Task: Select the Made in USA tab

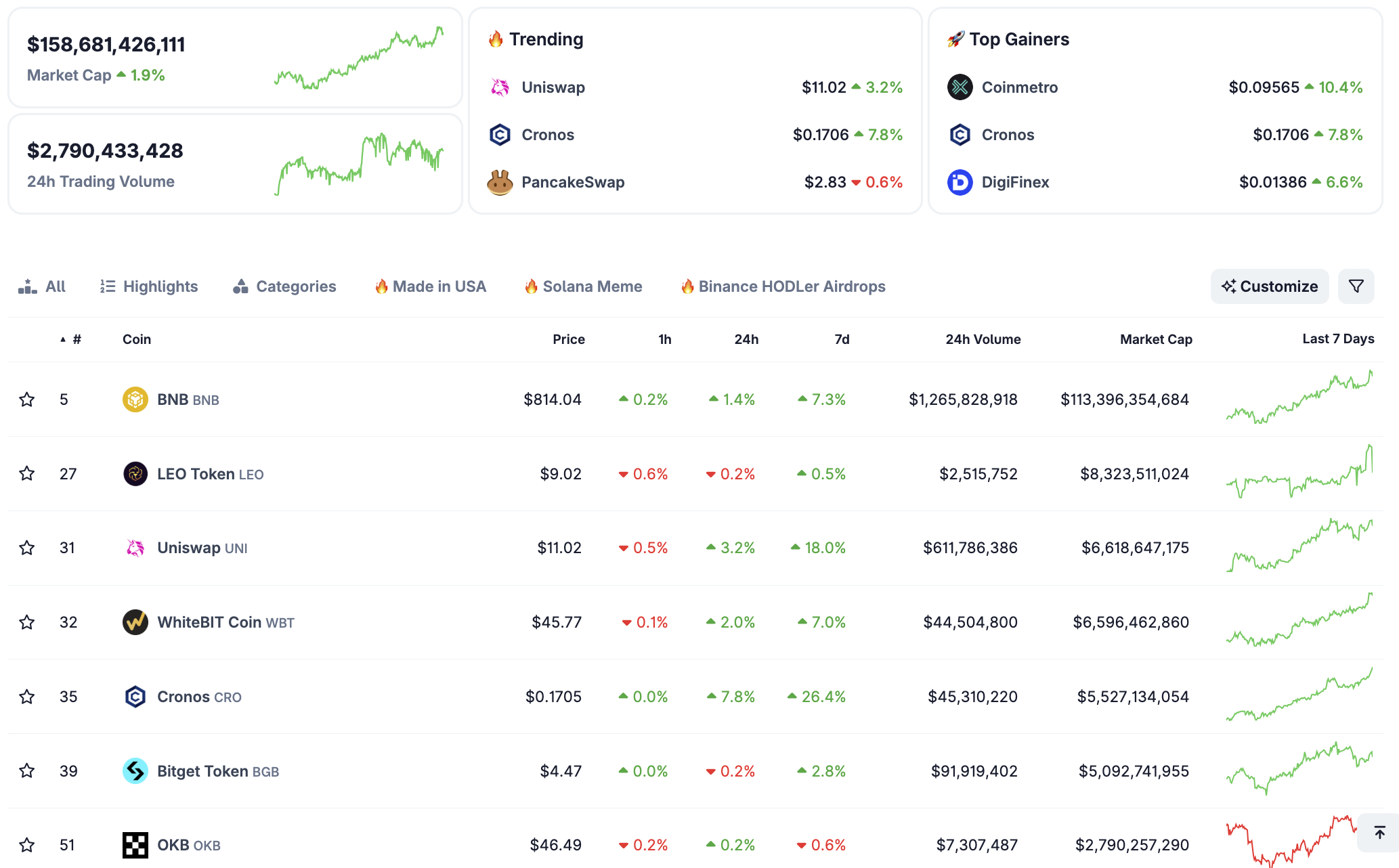Action: coord(431,286)
